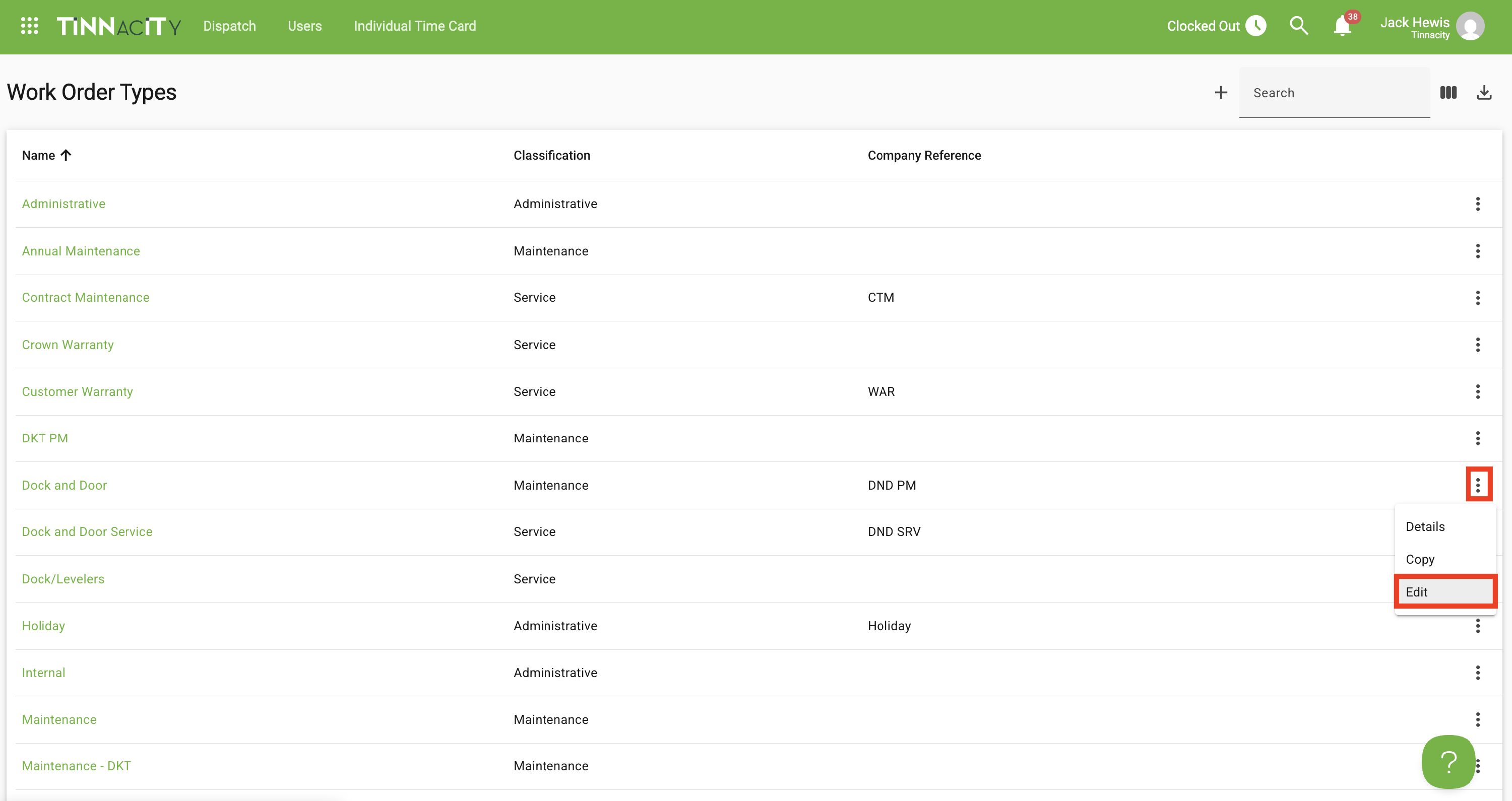
Task: Choose Details from the context menu
Action: click(1445, 526)
